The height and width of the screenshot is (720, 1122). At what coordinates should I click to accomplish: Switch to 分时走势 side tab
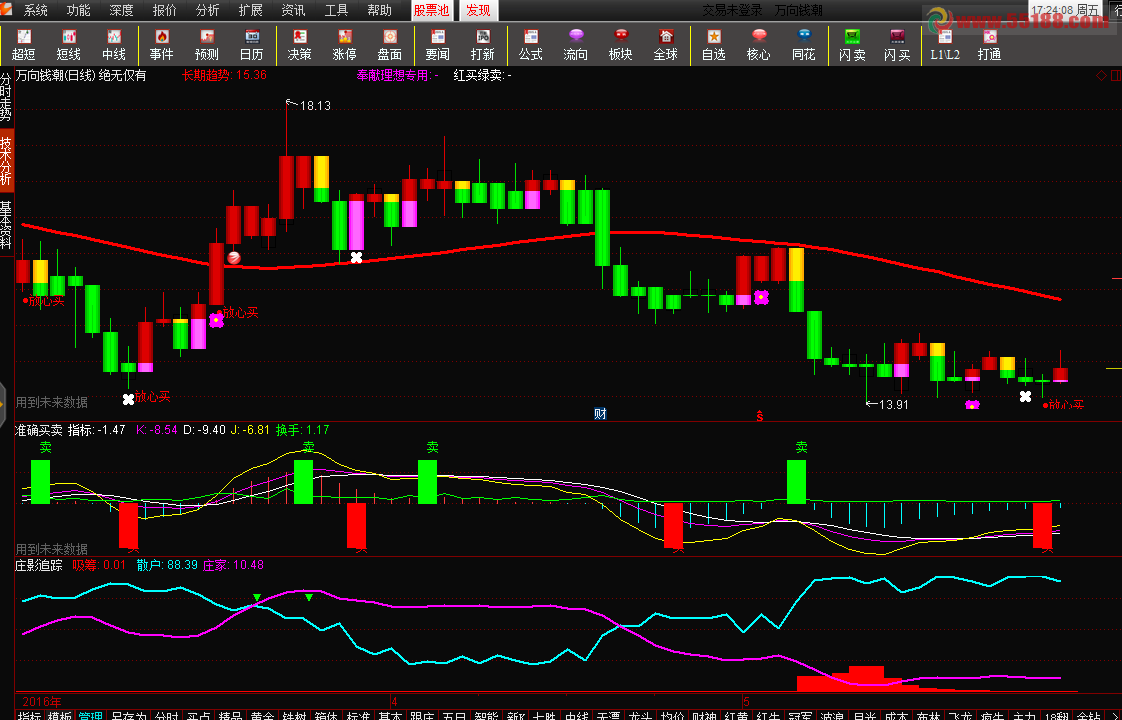tap(6, 97)
